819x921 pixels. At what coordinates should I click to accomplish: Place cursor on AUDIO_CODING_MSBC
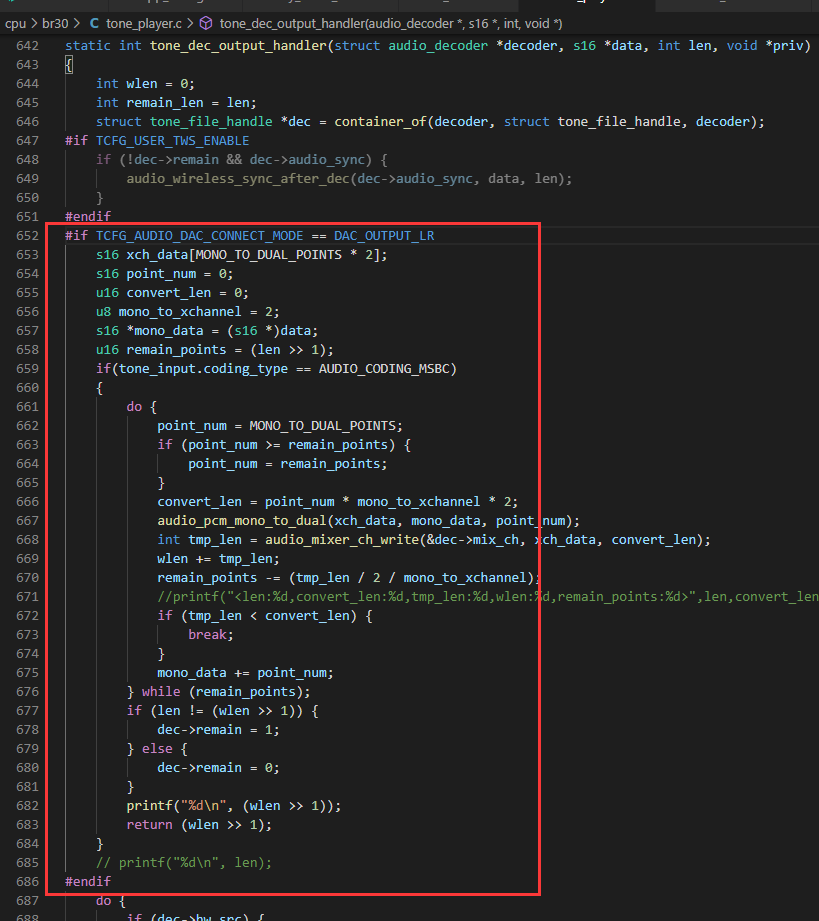pos(384,369)
